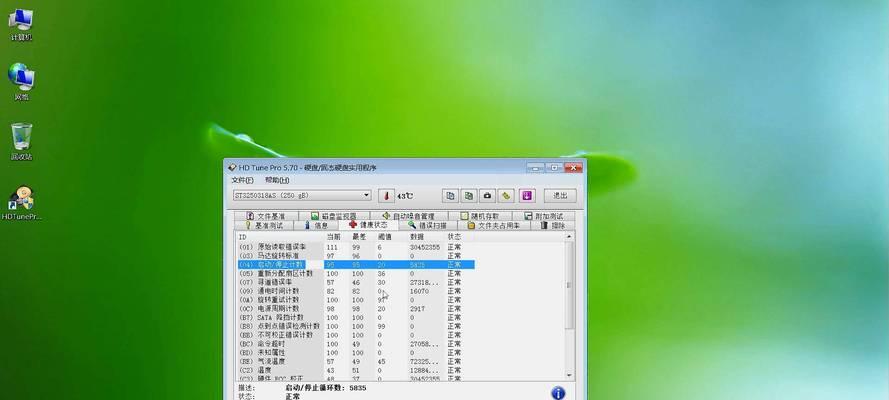Click the data value 16070 in row (09)
The image size is (889, 400).
419,291
